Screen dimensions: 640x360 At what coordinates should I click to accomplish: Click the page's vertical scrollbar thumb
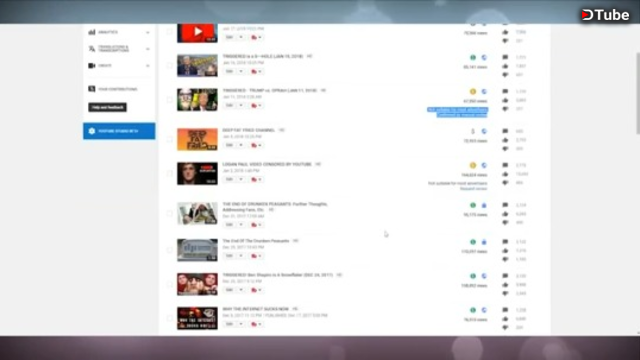pos(638,93)
